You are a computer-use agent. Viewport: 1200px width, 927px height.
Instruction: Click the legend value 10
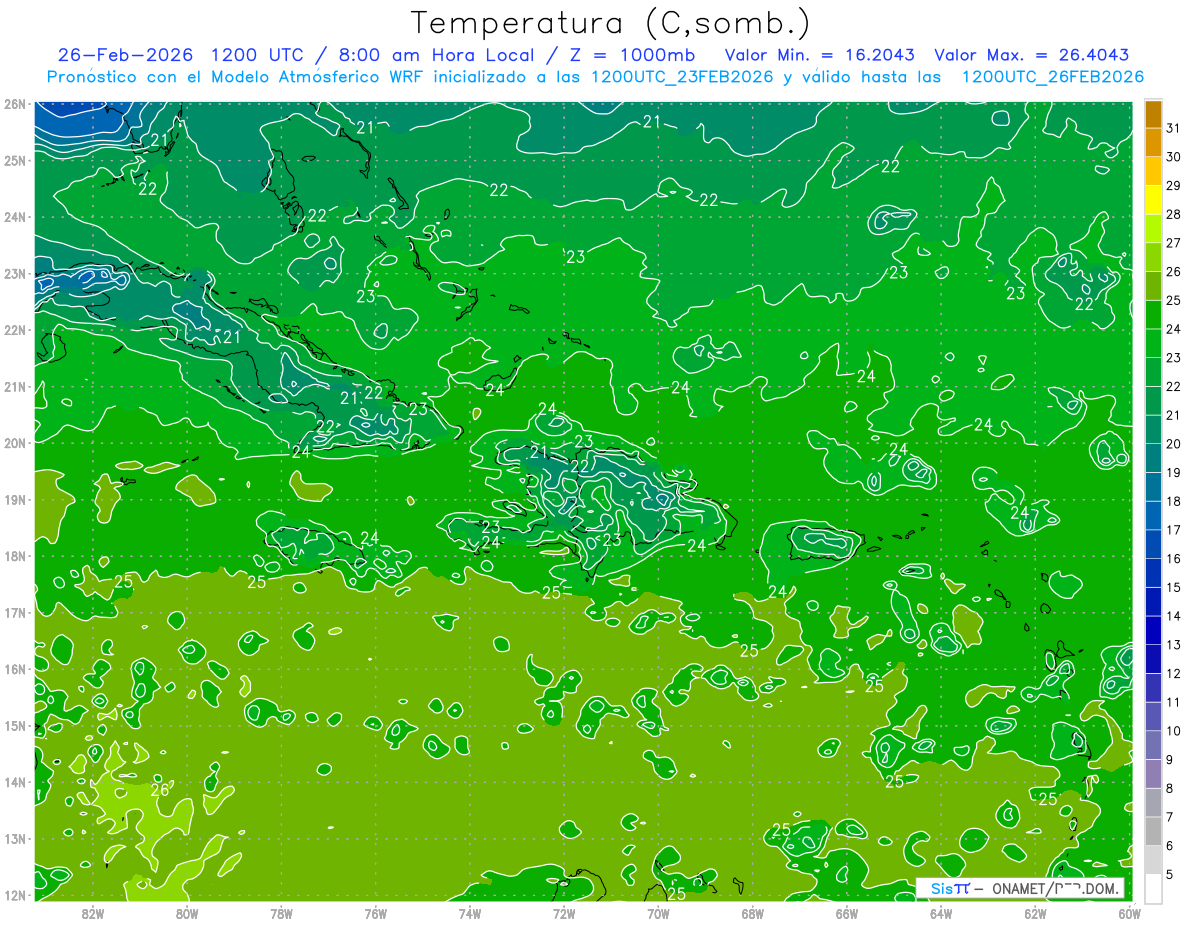(1173, 731)
